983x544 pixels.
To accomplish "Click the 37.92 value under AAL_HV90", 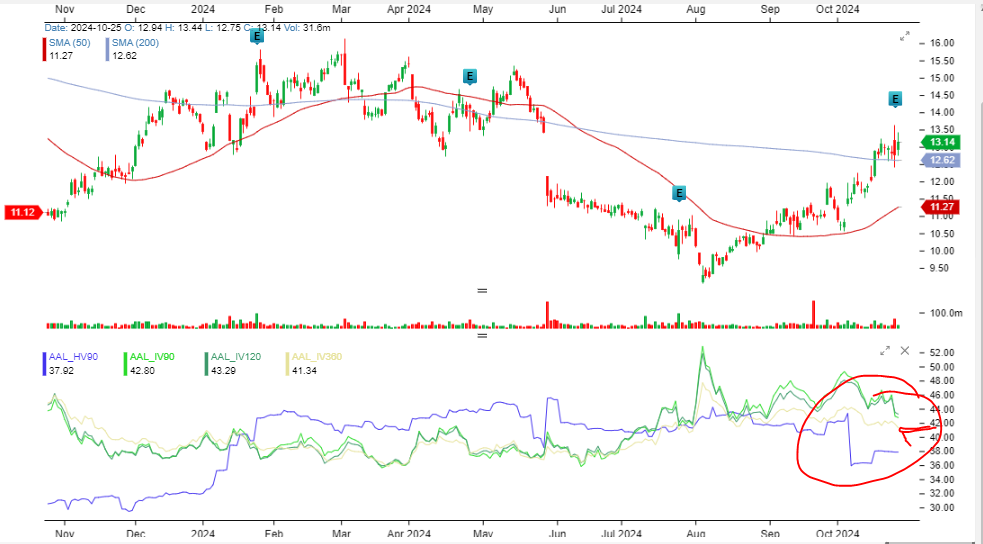I will click(60, 370).
